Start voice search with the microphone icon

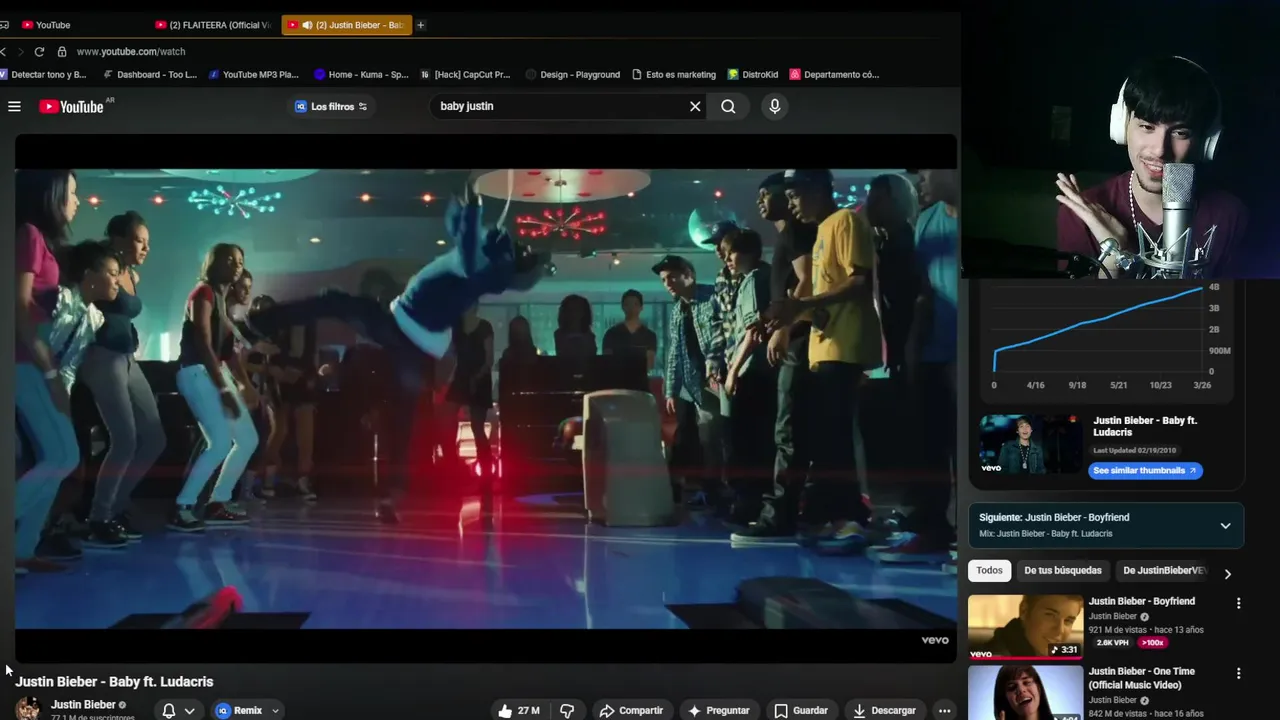pos(774,106)
